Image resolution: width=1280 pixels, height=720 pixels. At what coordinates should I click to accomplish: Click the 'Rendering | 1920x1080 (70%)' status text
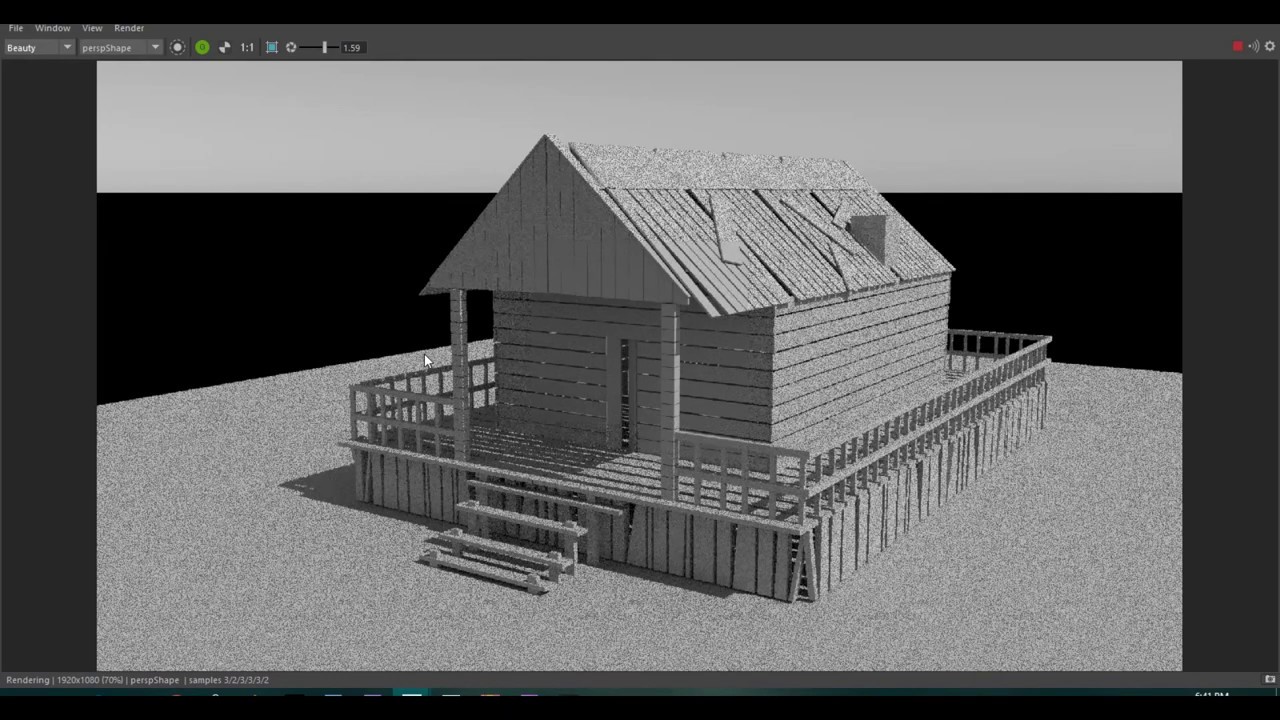coord(65,680)
